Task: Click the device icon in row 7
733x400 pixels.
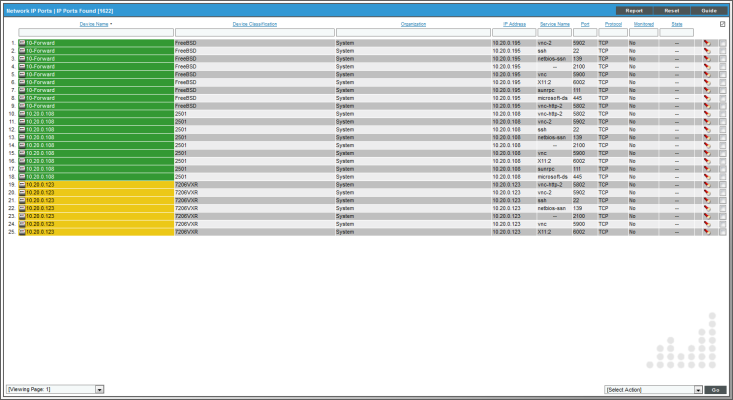Action: (x=22, y=90)
